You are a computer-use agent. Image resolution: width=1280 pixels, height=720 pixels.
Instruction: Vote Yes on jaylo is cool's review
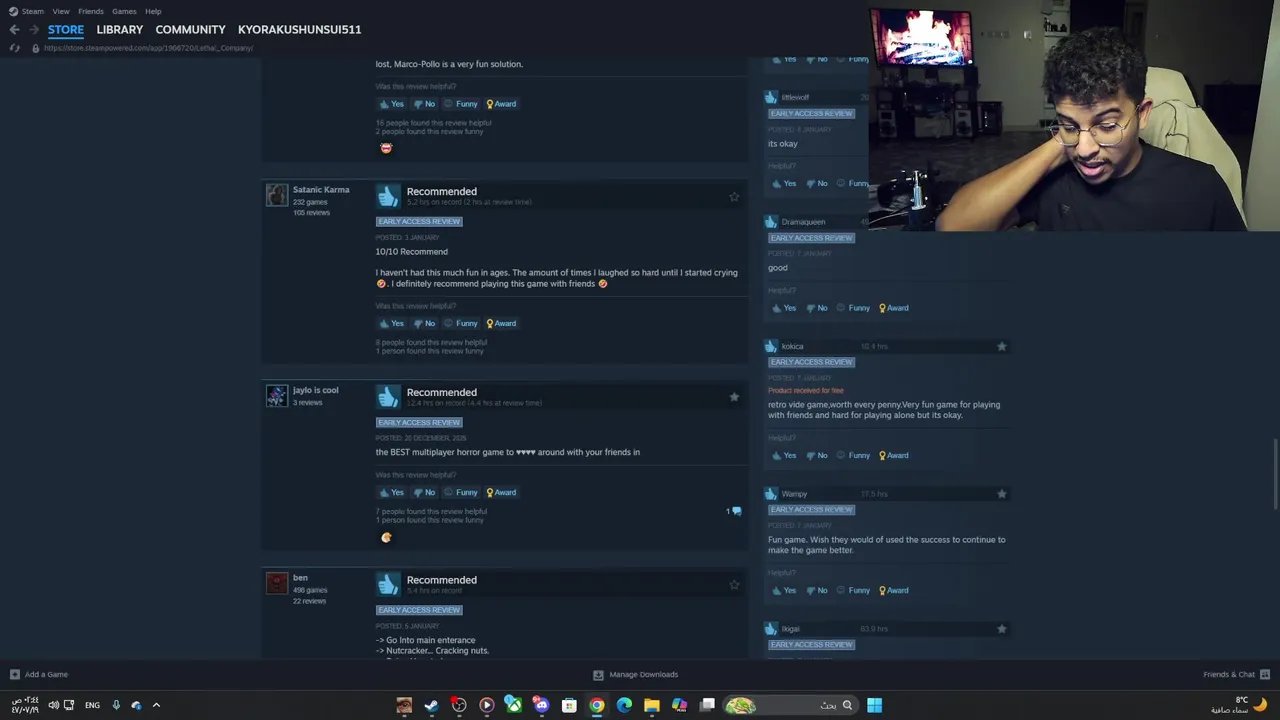click(391, 492)
